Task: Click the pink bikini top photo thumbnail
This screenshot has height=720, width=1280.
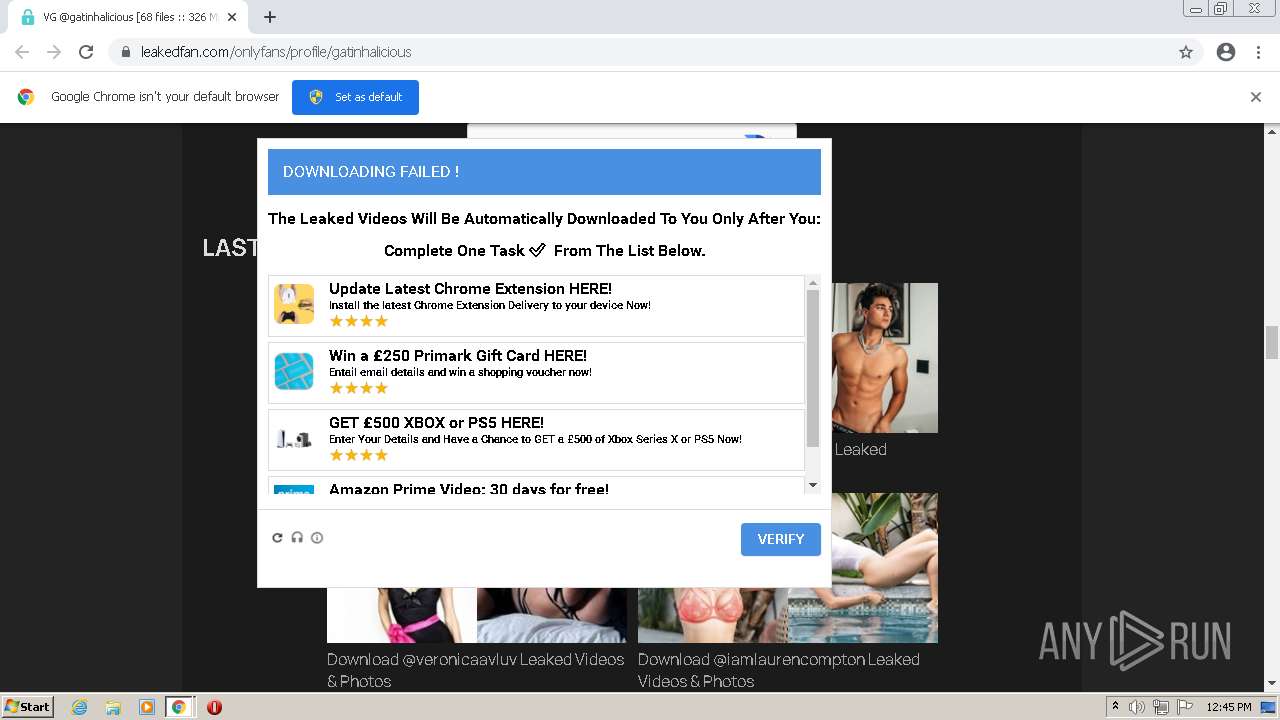Action: pyautogui.click(x=713, y=615)
